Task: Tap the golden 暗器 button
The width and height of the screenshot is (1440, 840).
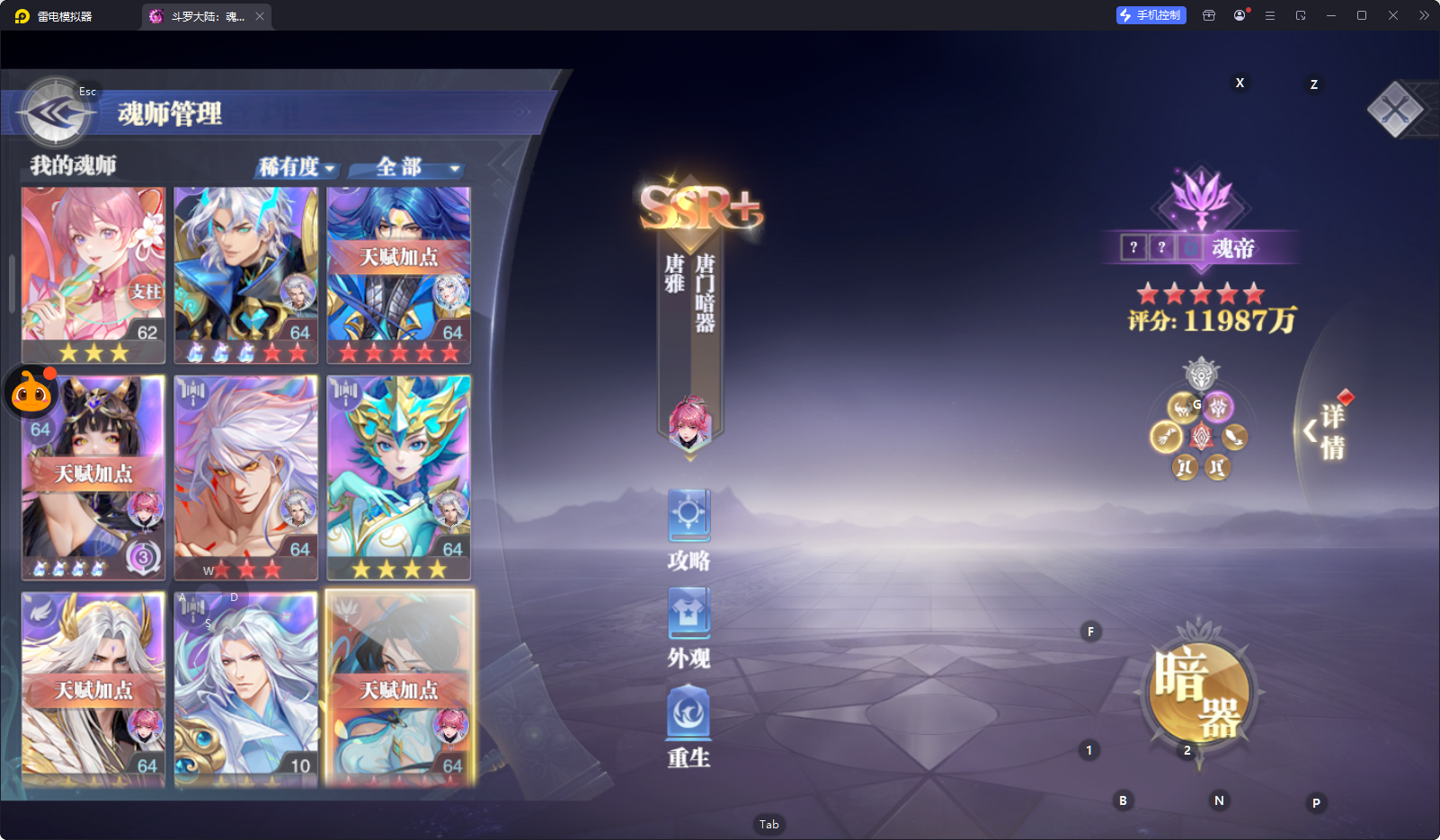Action: 1198,692
